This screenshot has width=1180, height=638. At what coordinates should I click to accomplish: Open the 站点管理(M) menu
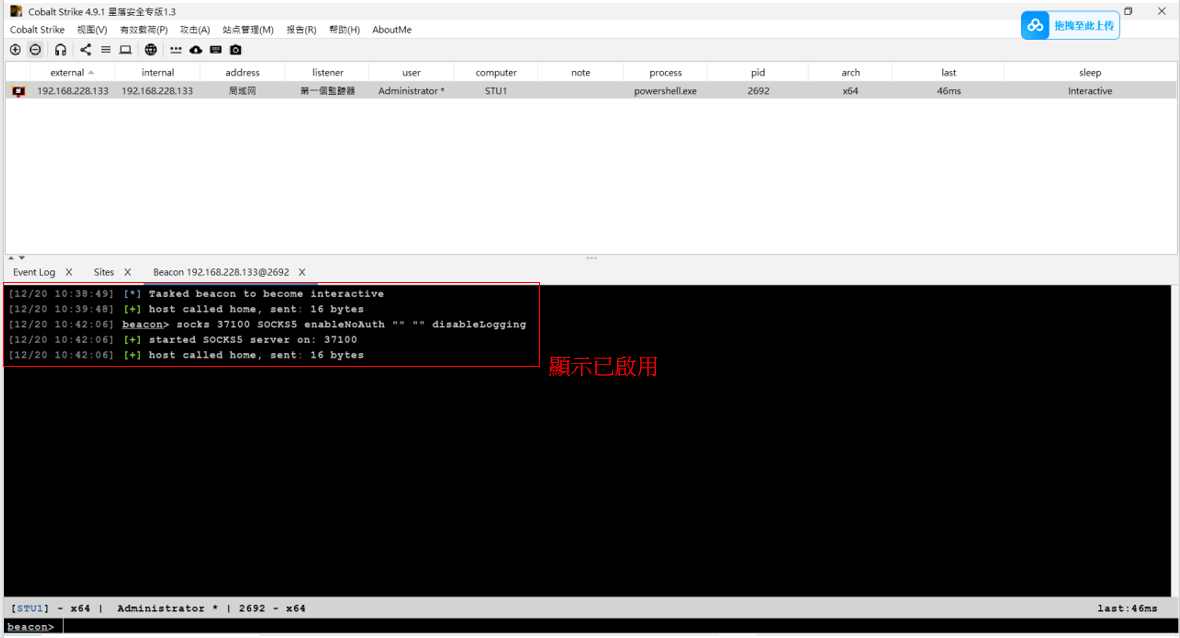[248, 30]
